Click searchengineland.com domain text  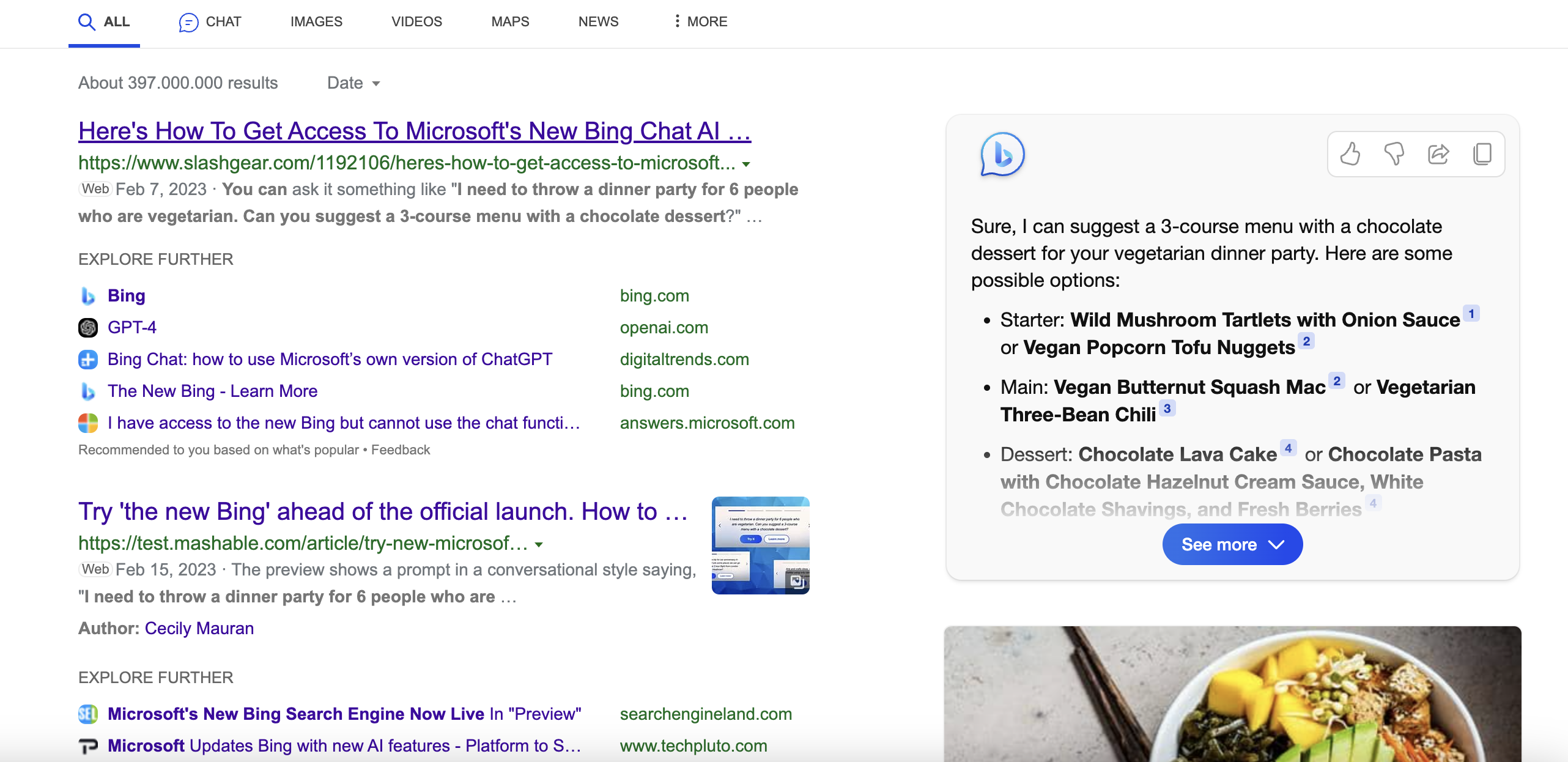[x=706, y=714]
